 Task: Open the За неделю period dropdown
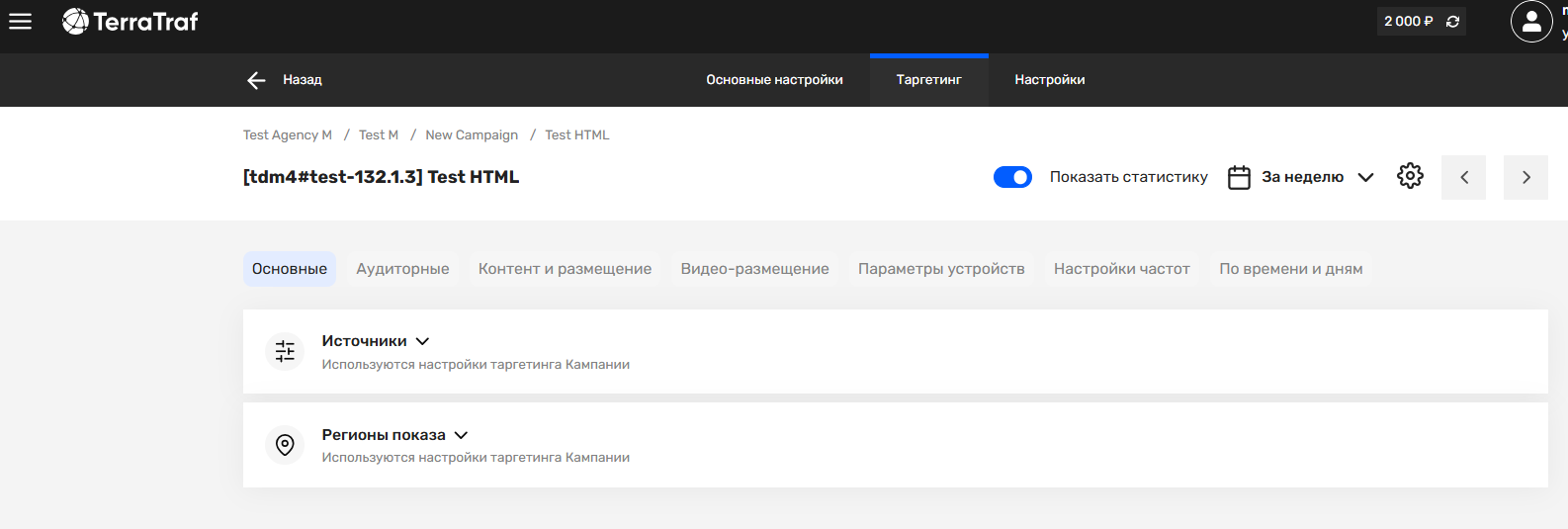[x=1318, y=177]
